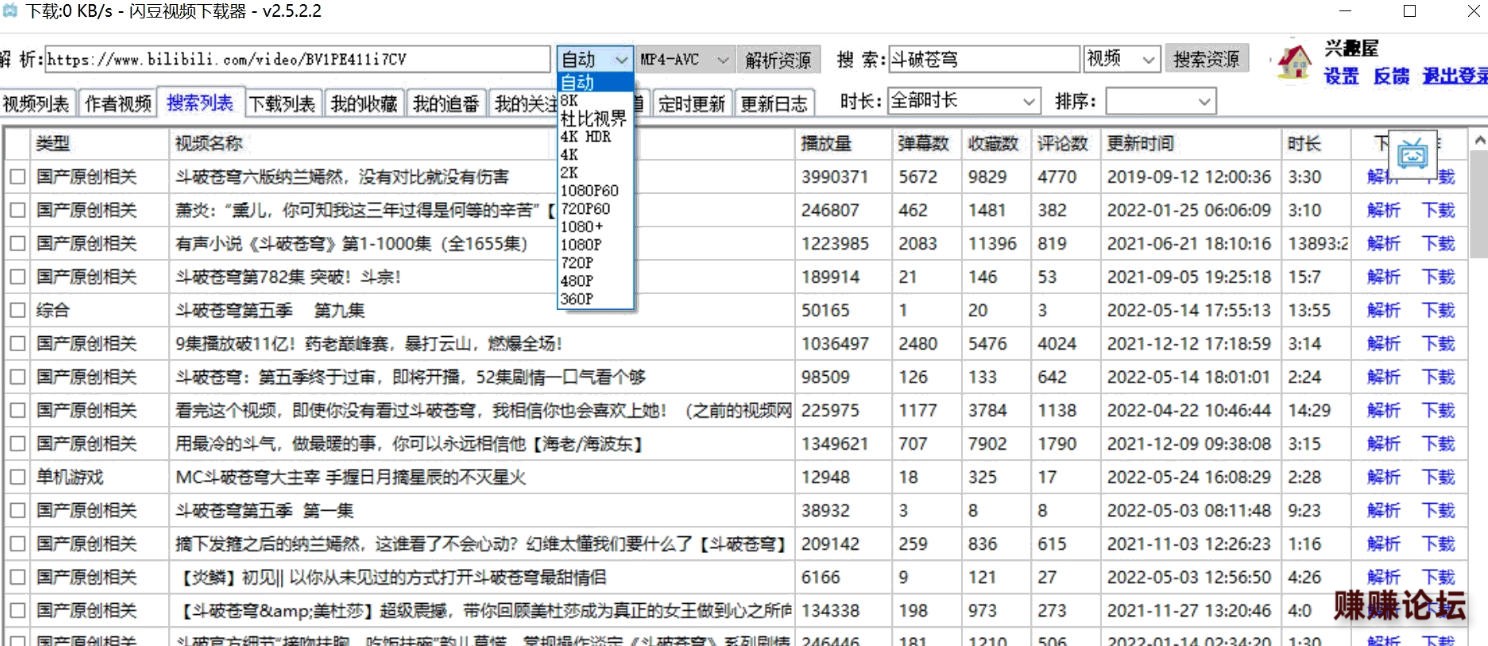Screen dimensions: 1488x646
Task: Choose 1080P60 from the quality list
Action: [x=590, y=191]
